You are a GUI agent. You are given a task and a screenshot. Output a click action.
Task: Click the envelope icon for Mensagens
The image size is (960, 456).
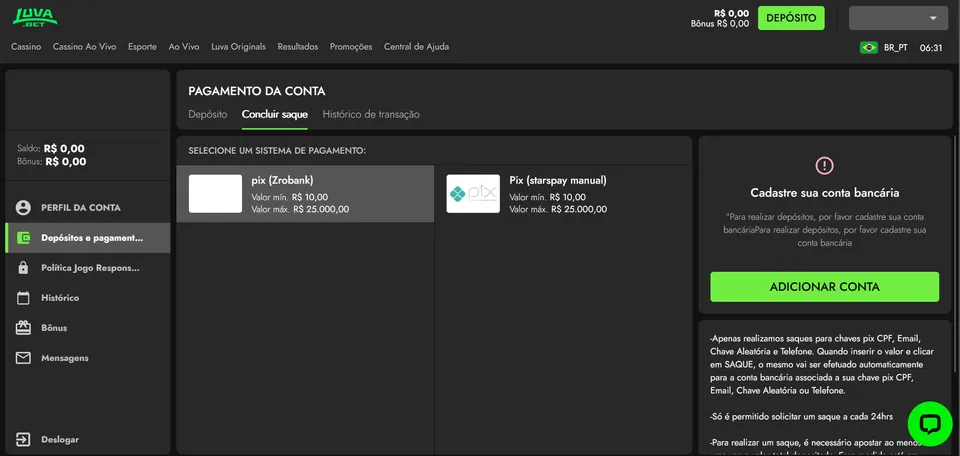tap(23, 358)
